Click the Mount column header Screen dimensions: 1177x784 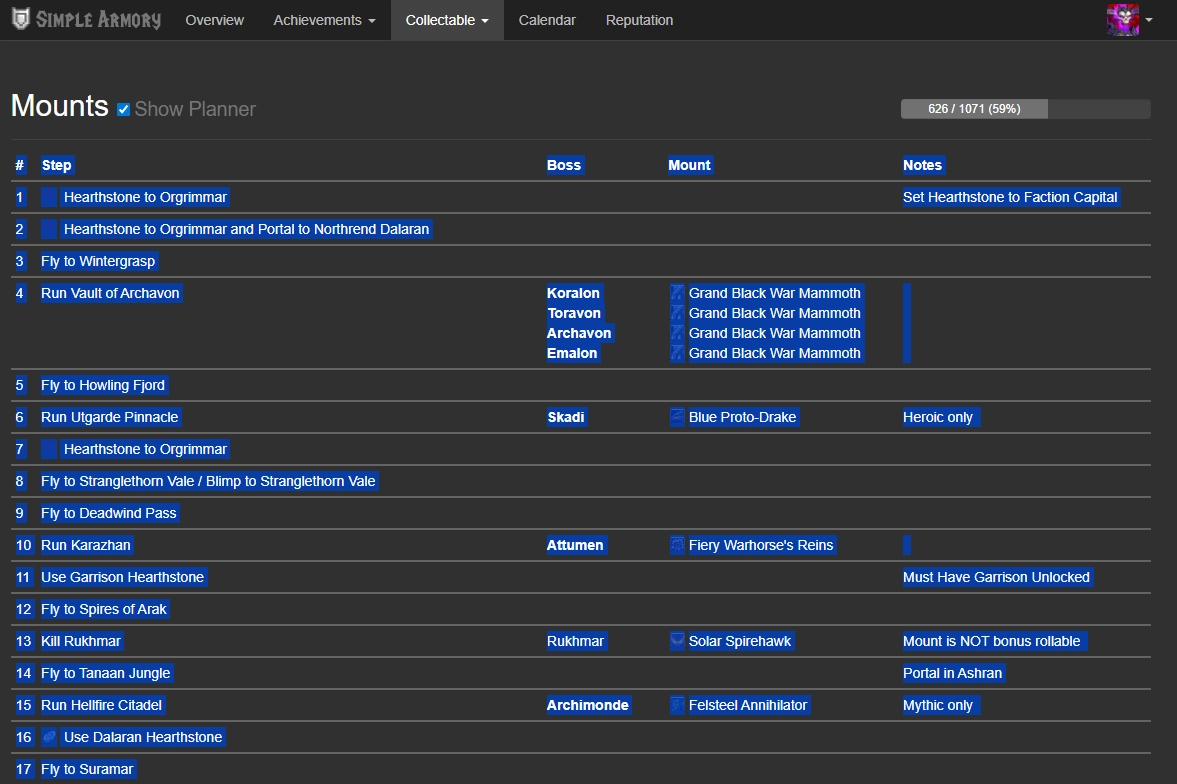[x=689, y=165]
